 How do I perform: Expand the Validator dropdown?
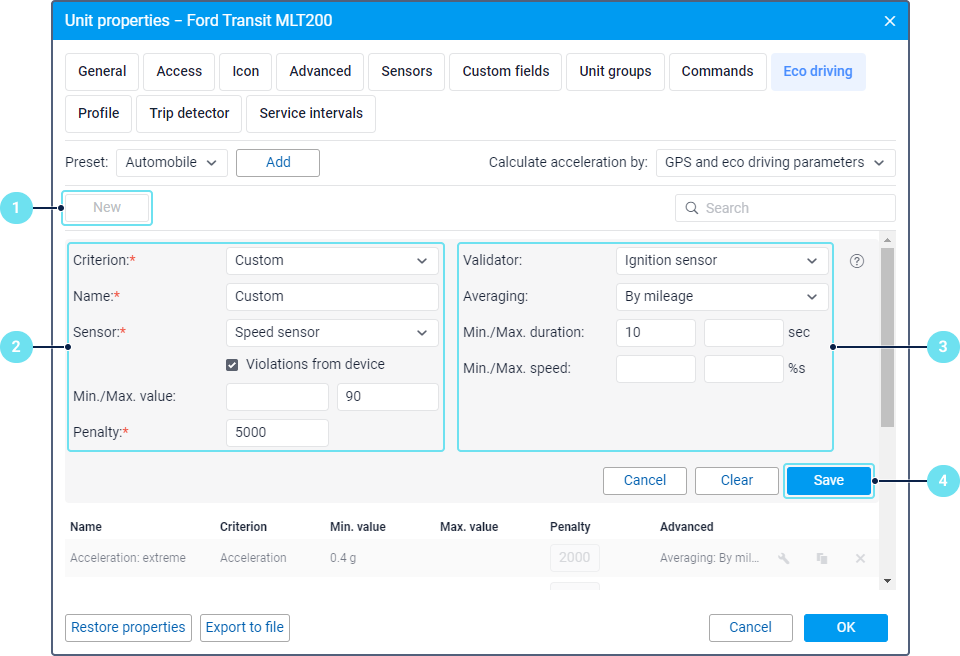pos(722,261)
